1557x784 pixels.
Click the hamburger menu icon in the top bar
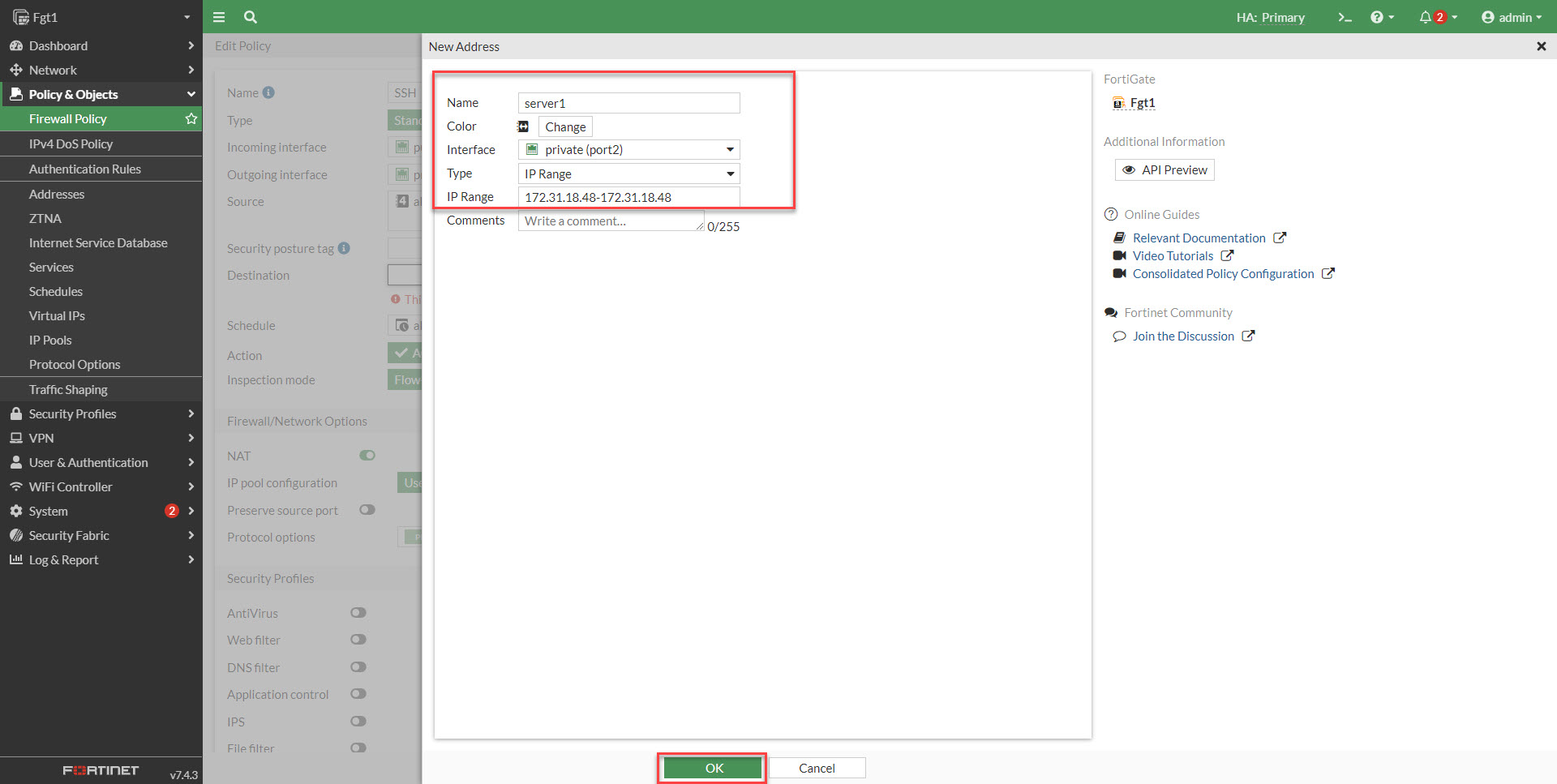click(218, 17)
